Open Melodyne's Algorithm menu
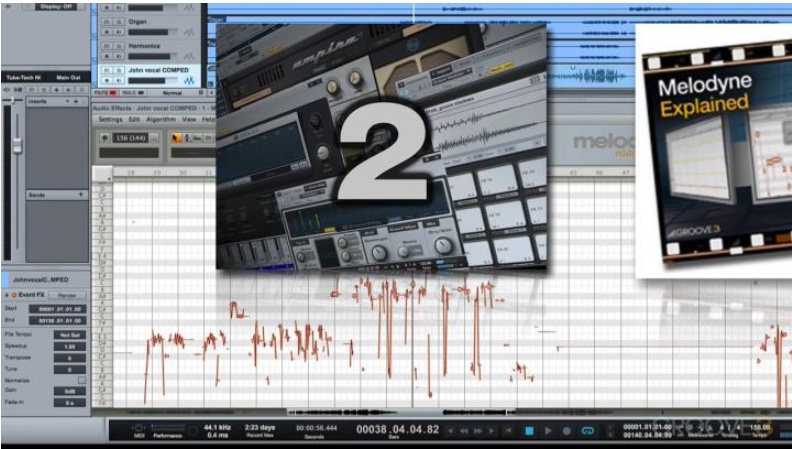This screenshot has height=449, width=792. (x=161, y=120)
